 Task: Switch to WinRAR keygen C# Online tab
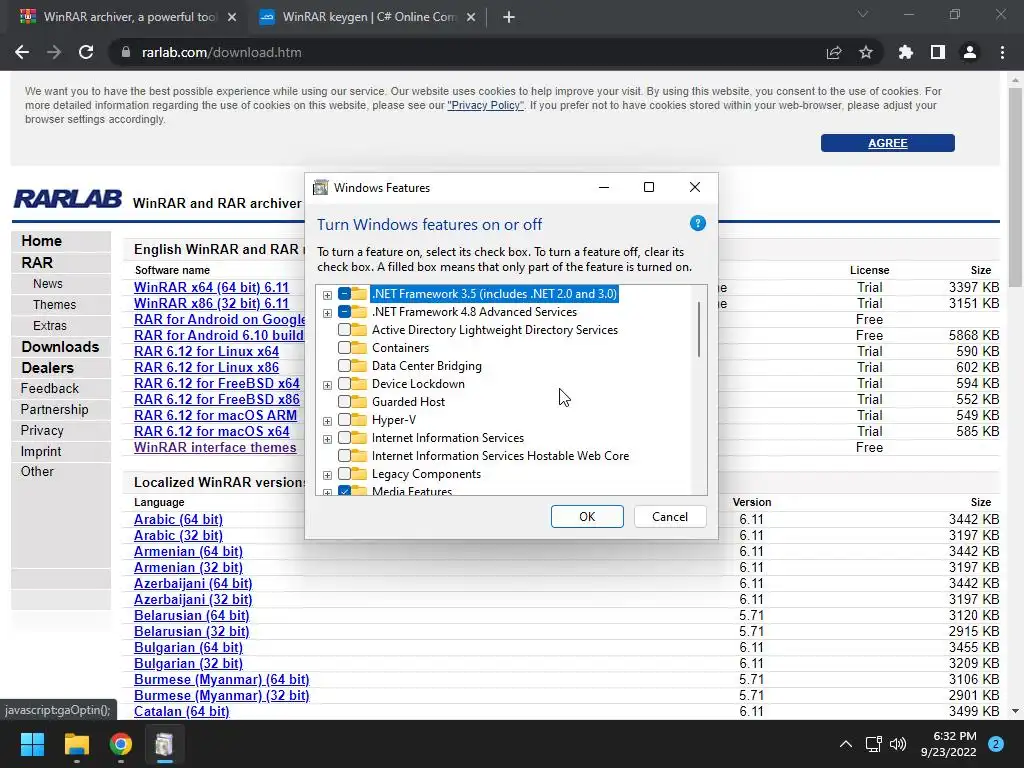click(369, 17)
